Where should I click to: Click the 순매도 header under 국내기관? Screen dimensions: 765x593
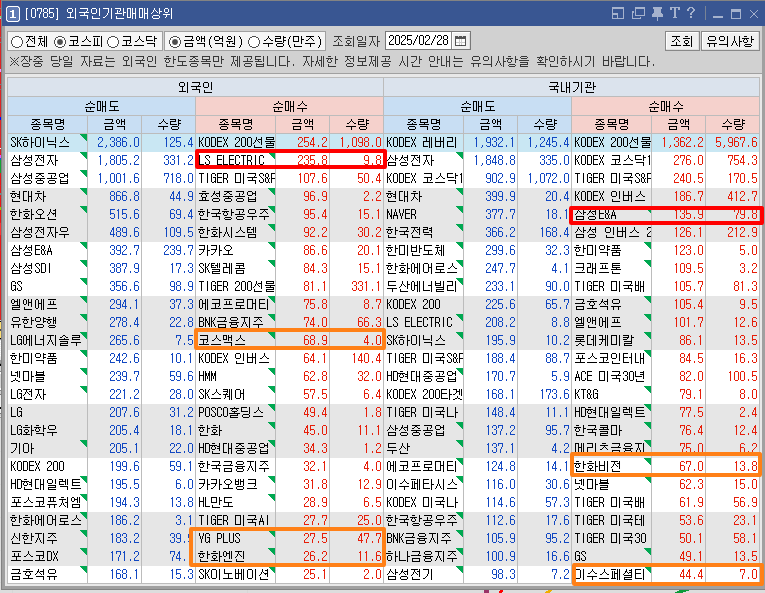pyautogui.click(x=478, y=106)
